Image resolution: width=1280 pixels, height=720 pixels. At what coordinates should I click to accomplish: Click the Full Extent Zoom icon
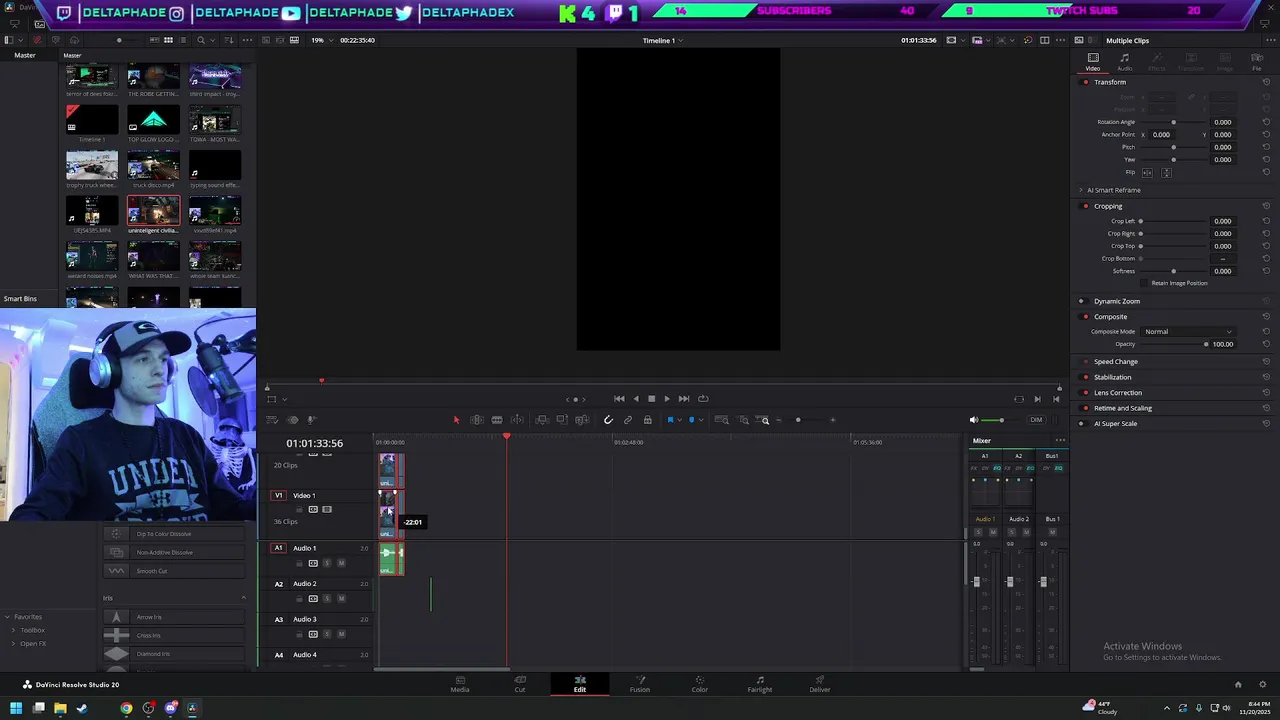click(722, 420)
